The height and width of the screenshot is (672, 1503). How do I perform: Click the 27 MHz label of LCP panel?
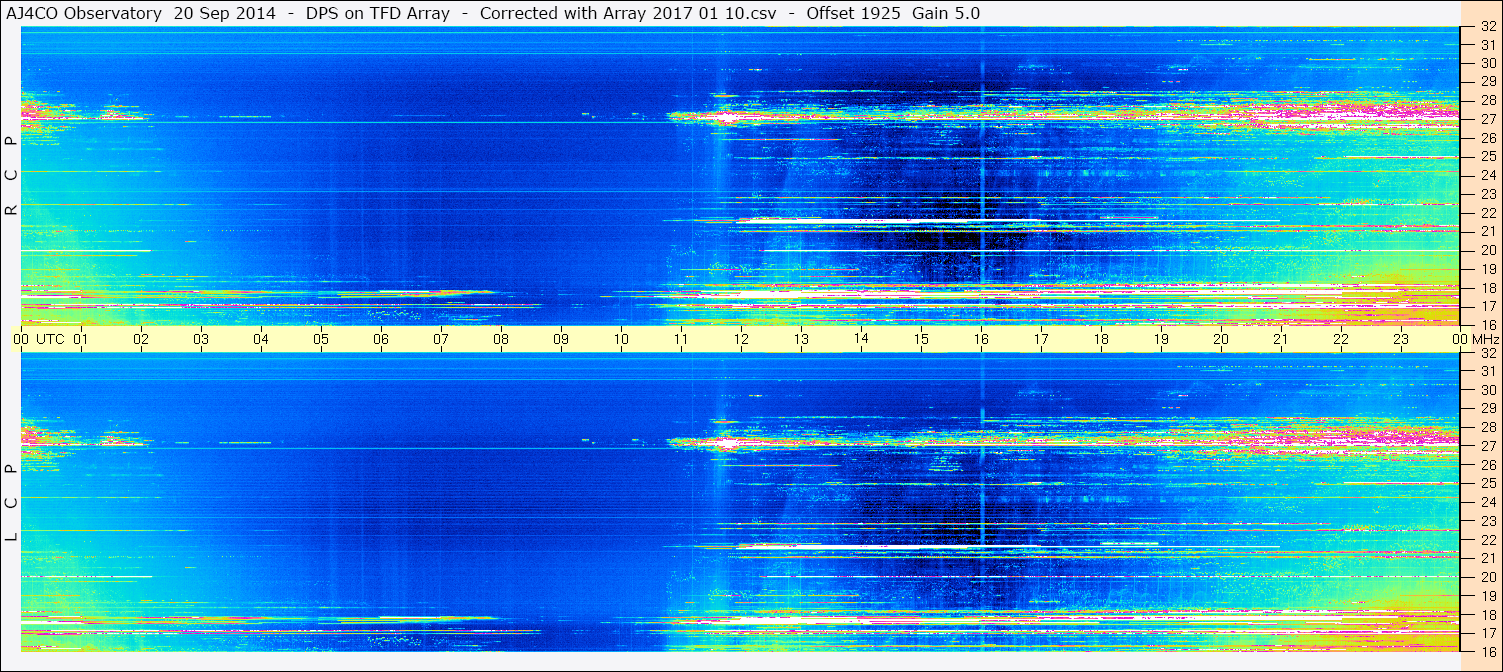[x=1487, y=447]
